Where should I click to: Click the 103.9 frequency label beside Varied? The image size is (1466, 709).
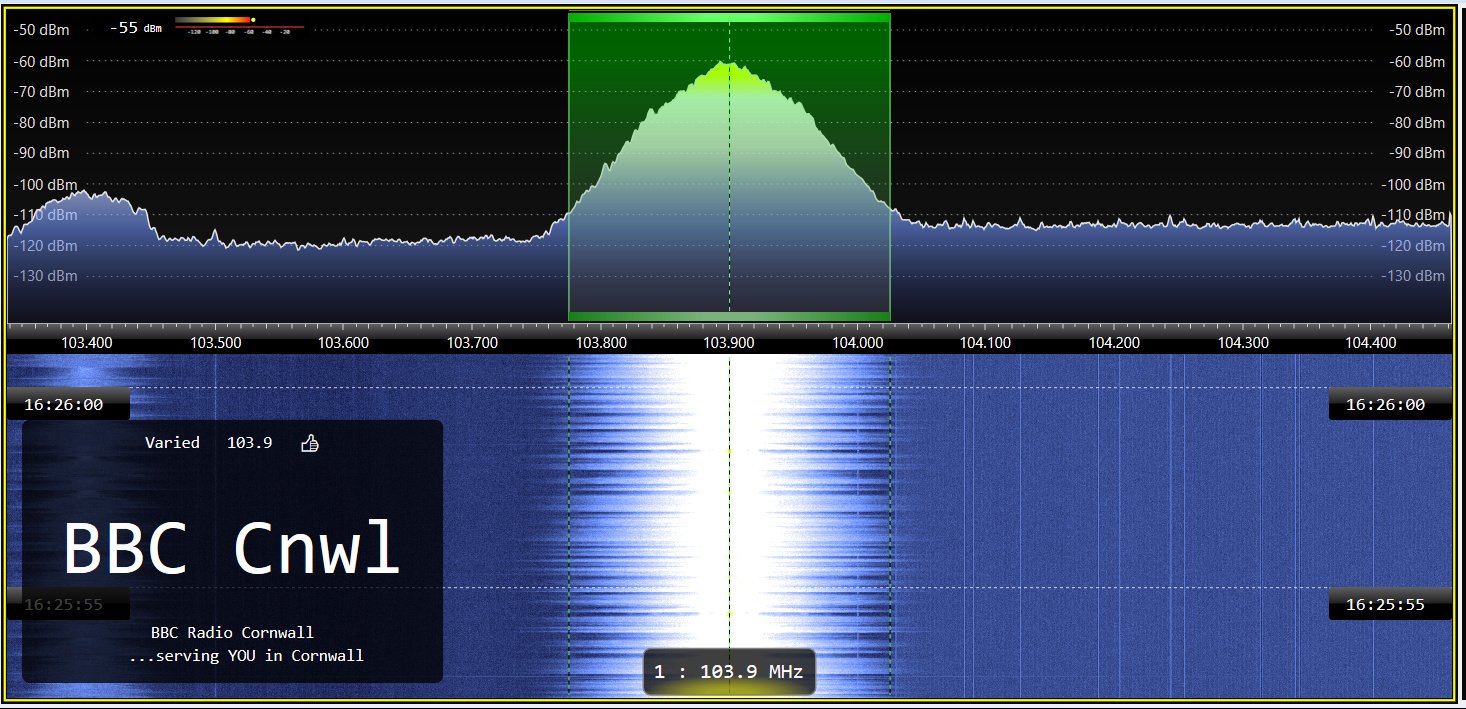pos(251,442)
